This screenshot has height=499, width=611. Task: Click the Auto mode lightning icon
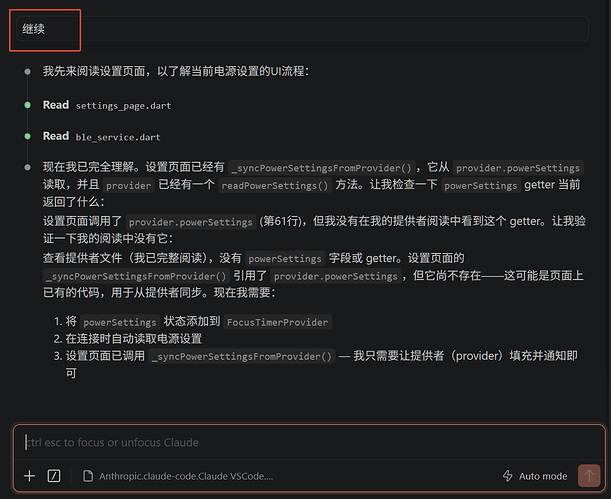click(507, 476)
